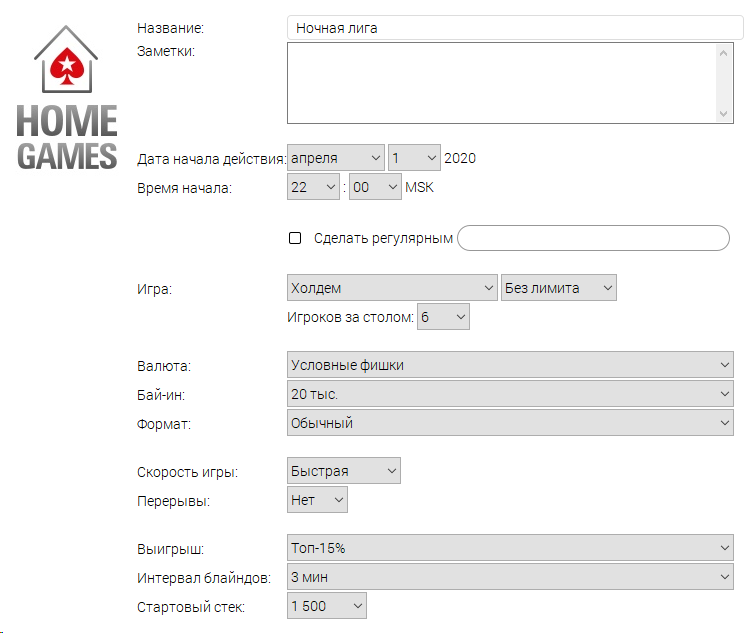Click the MSK timezone text

pyautogui.click(x=419, y=188)
